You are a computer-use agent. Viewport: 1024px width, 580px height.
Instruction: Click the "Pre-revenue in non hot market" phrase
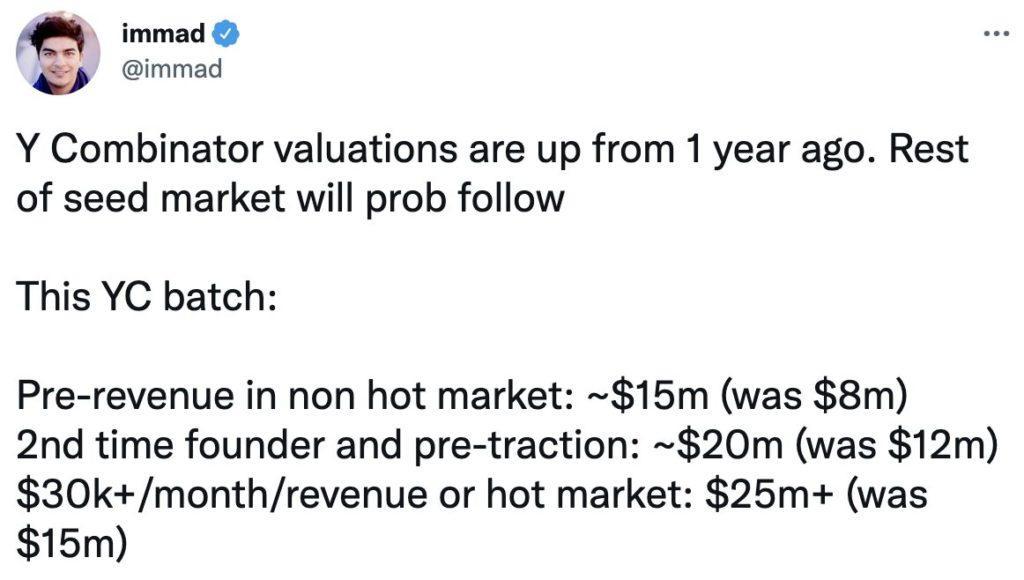click(x=292, y=396)
